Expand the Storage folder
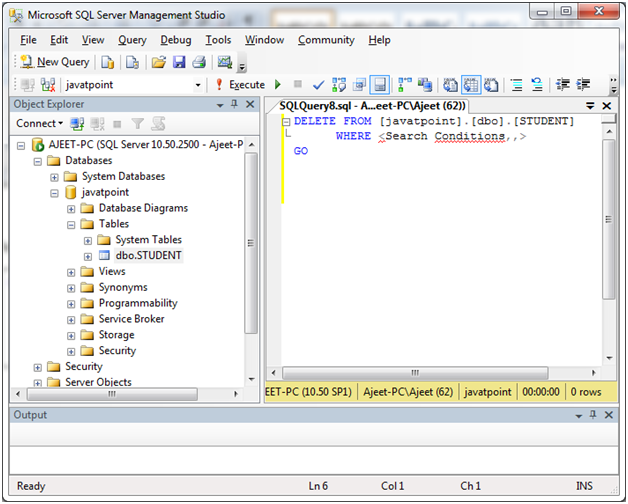 [x=71, y=336]
